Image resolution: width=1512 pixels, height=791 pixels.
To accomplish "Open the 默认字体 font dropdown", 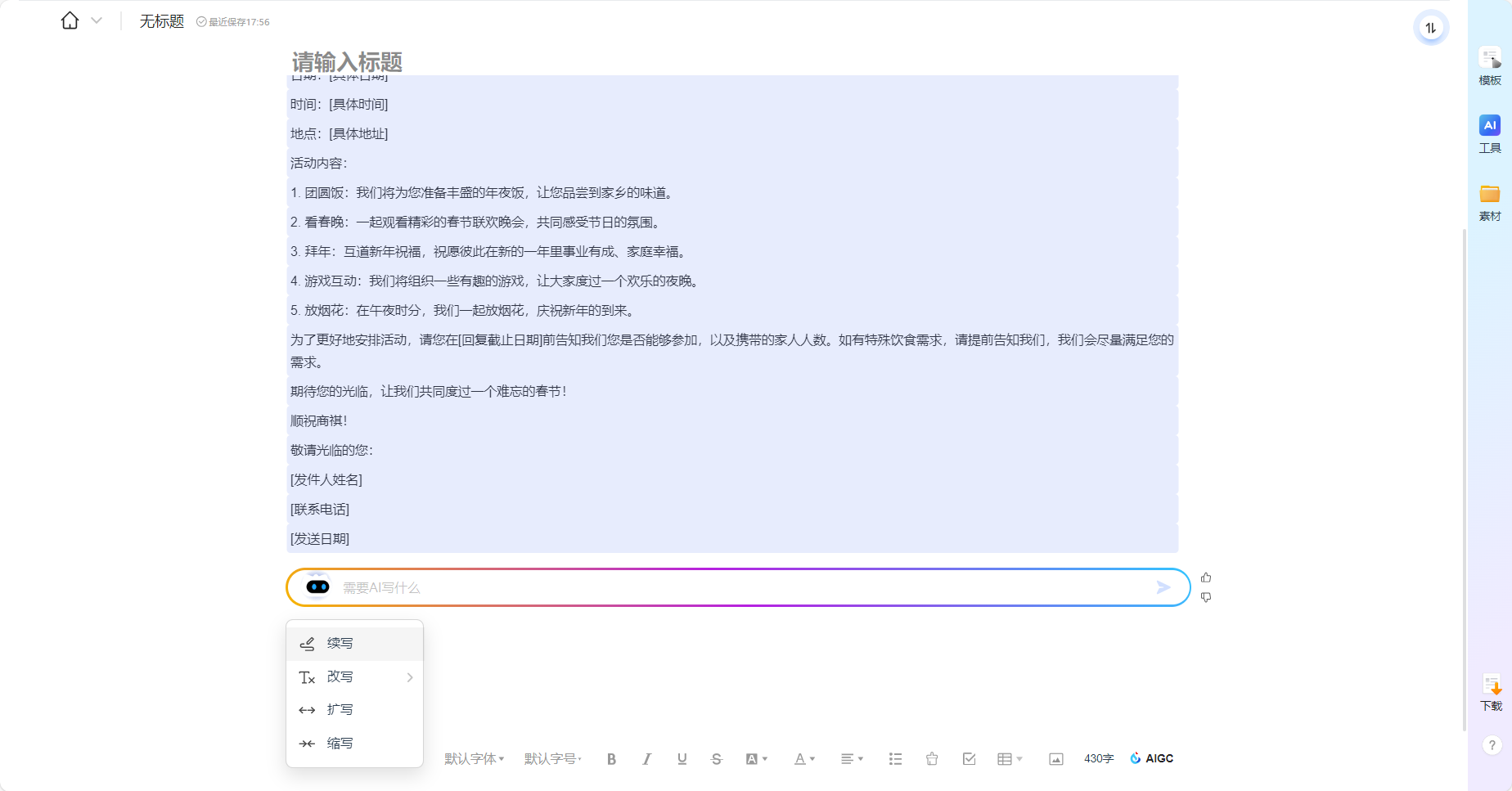I will 474,759.
